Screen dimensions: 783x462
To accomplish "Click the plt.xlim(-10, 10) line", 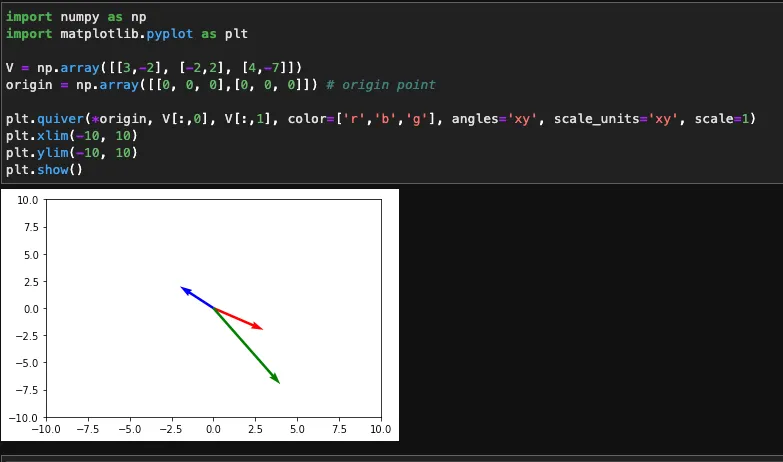I will pos(71,136).
